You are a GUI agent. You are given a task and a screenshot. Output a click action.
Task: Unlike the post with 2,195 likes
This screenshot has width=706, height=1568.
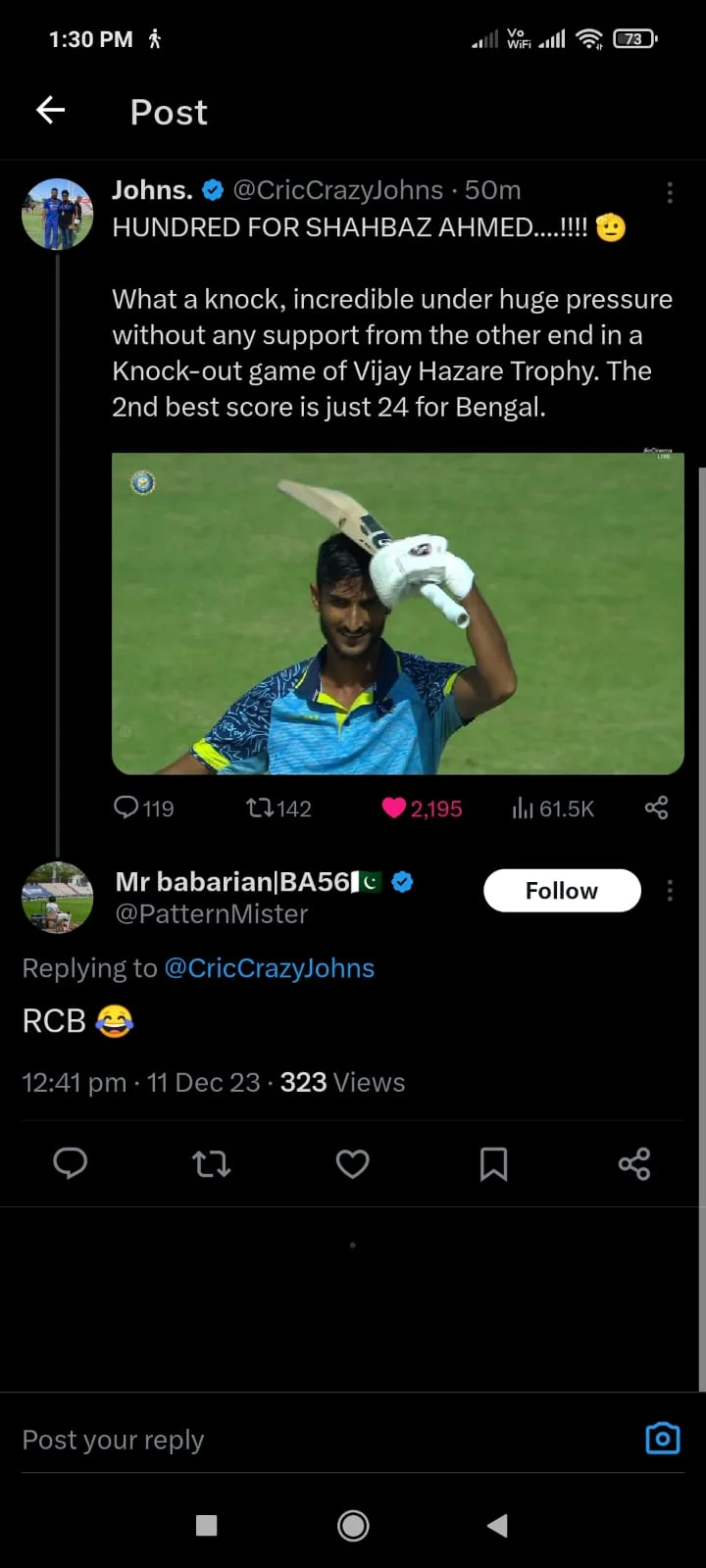[x=394, y=808]
